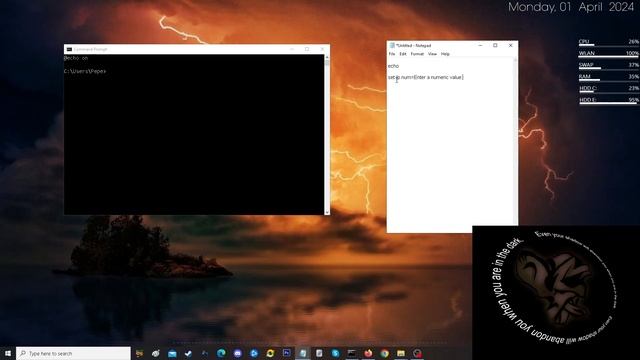Maximize the Command Prompt window
640x360 pixels.
coord(307,49)
